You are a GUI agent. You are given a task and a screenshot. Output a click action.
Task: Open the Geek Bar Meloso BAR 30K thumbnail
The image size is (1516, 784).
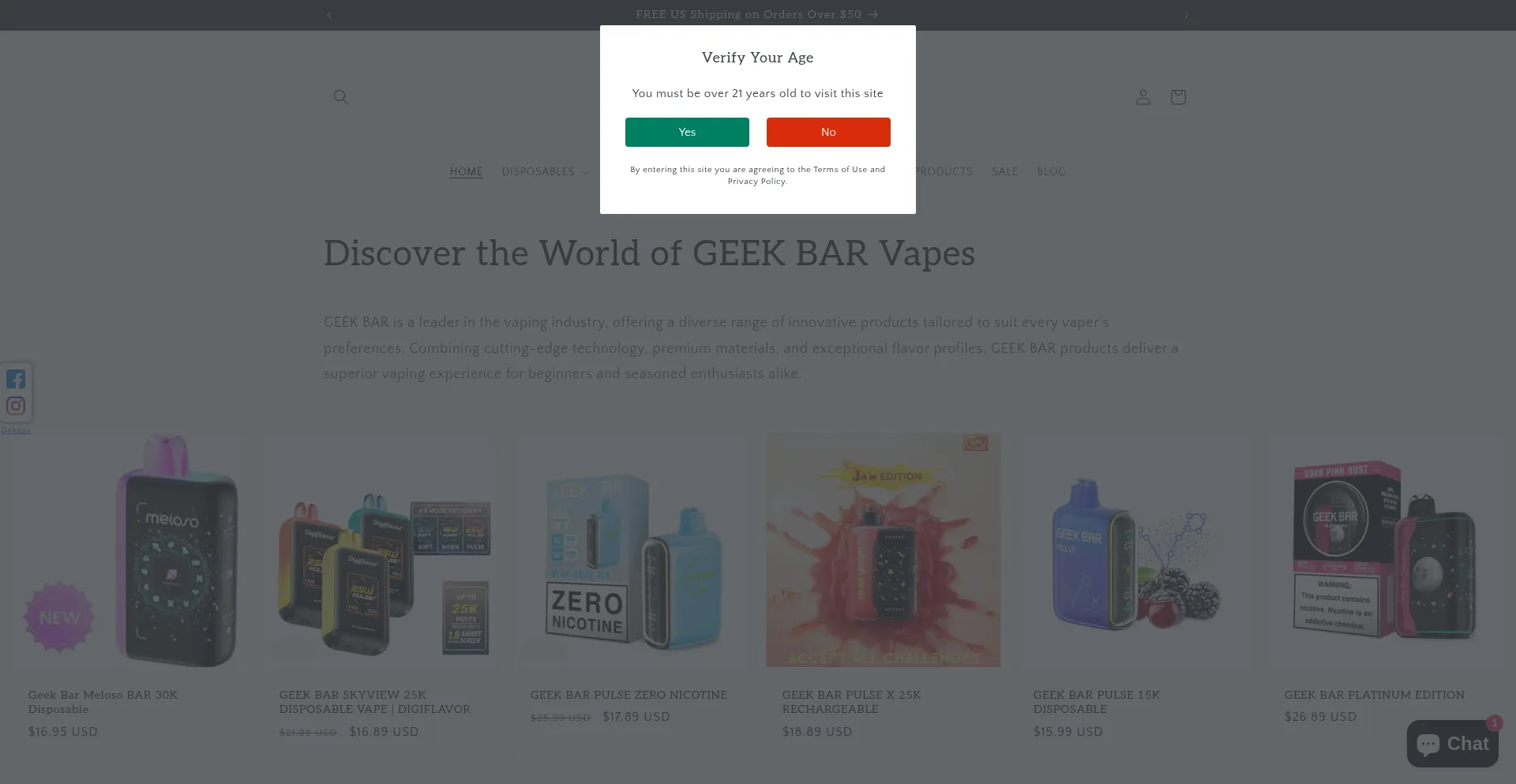(131, 550)
